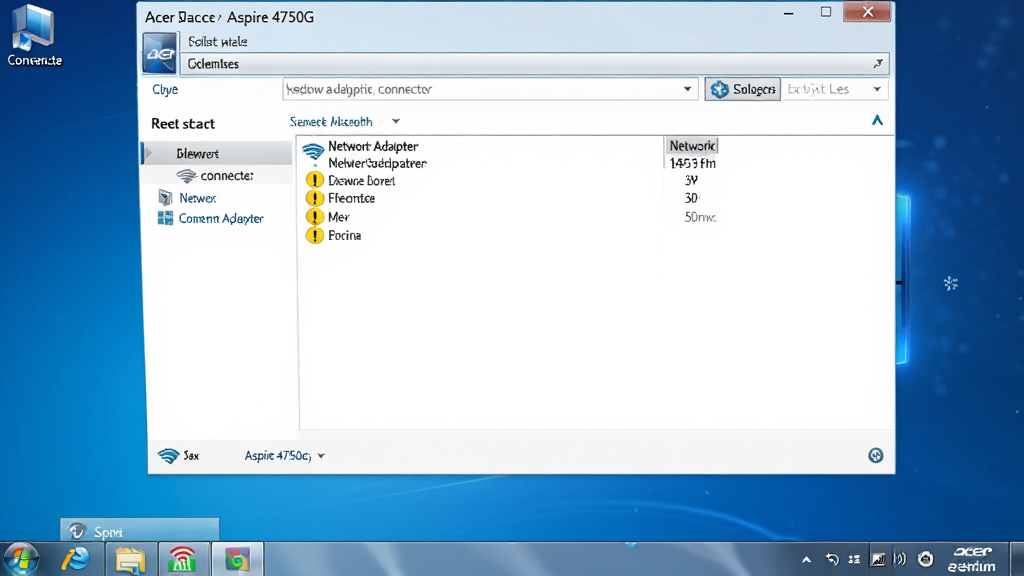1024x576 pixels.
Task: Select the Dewne Boret row text
Action: pyautogui.click(x=361, y=181)
